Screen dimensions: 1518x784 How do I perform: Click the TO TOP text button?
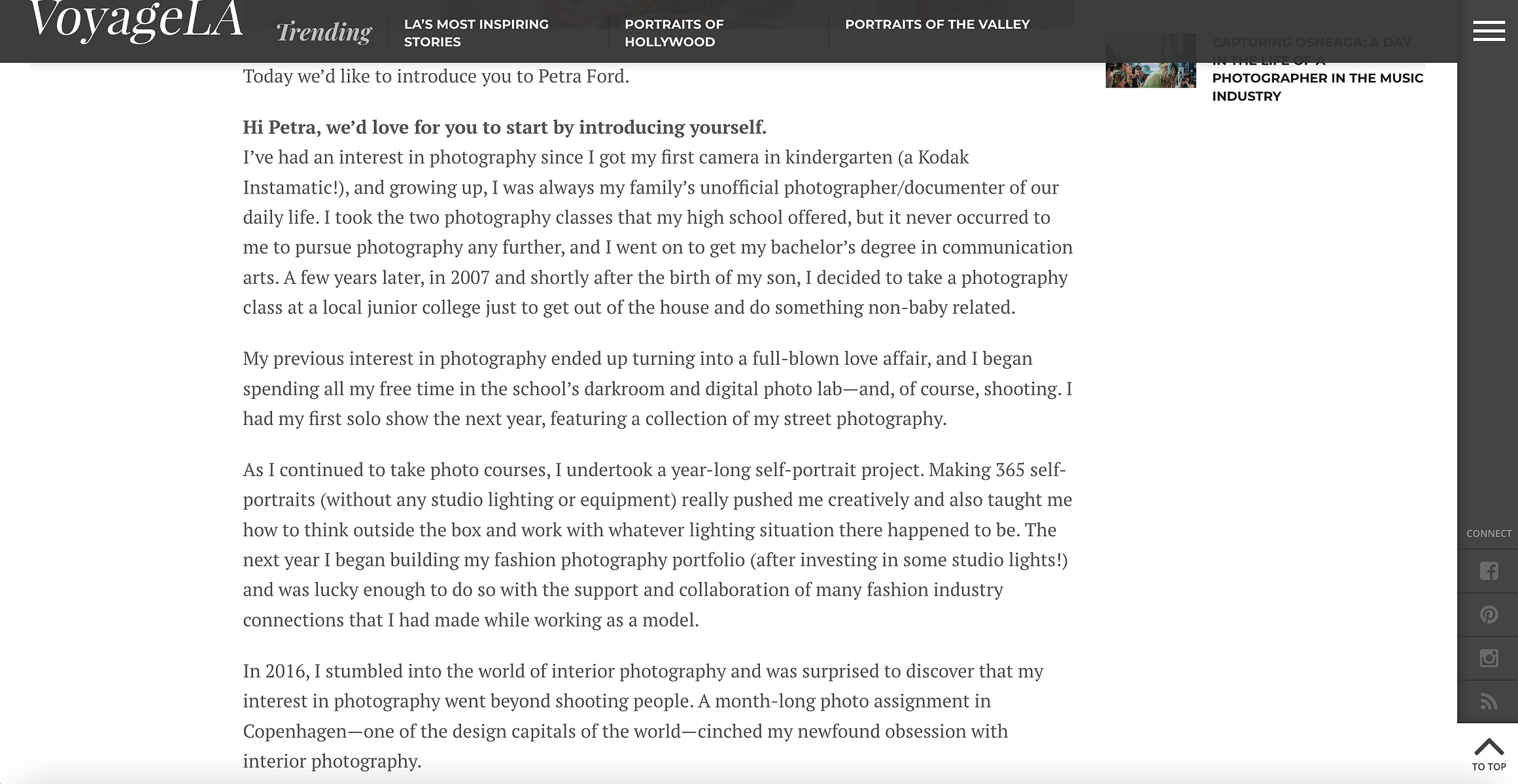[x=1489, y=767]
